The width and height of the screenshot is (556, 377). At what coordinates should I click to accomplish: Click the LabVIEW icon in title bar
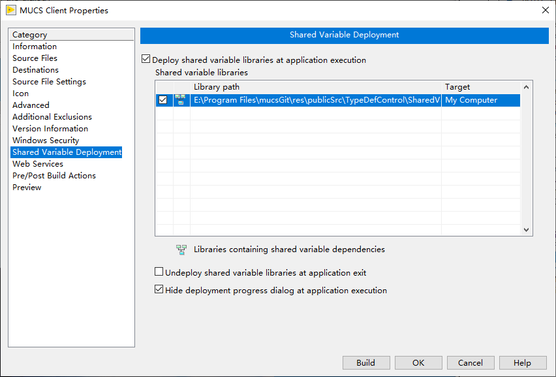(x=11, y=10)
